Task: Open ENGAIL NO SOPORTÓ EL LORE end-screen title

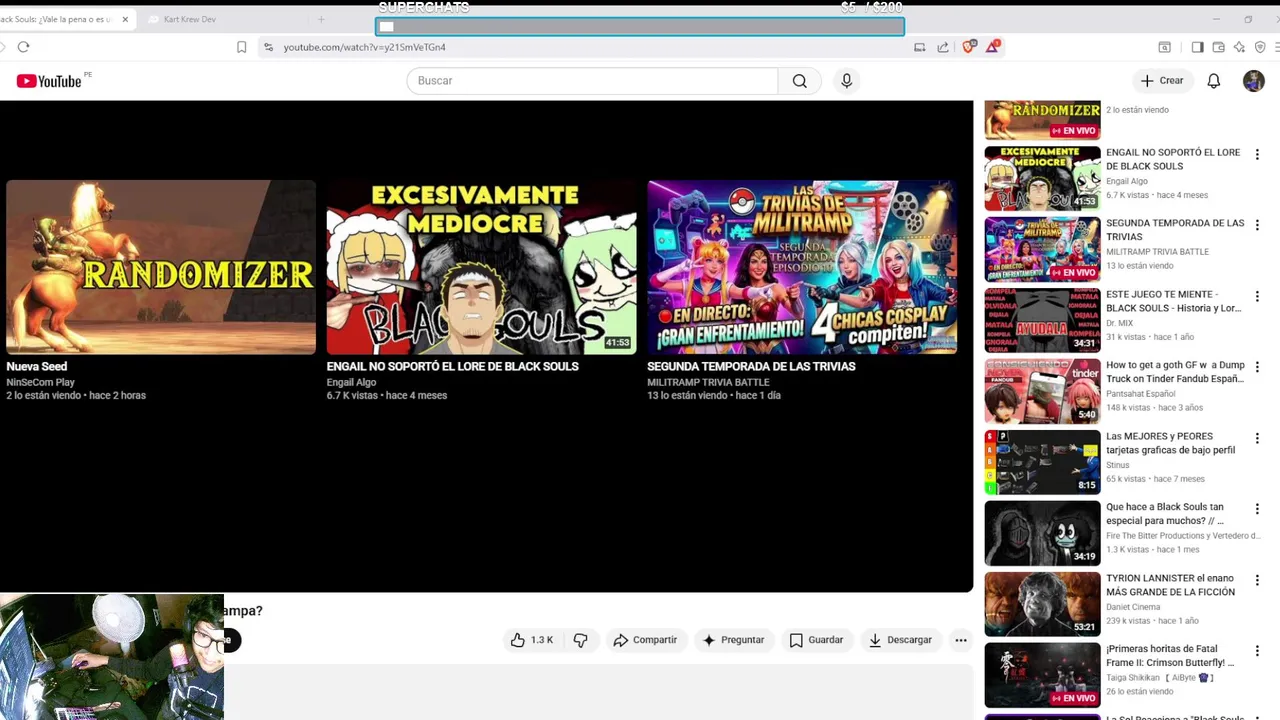Action: 452,366
